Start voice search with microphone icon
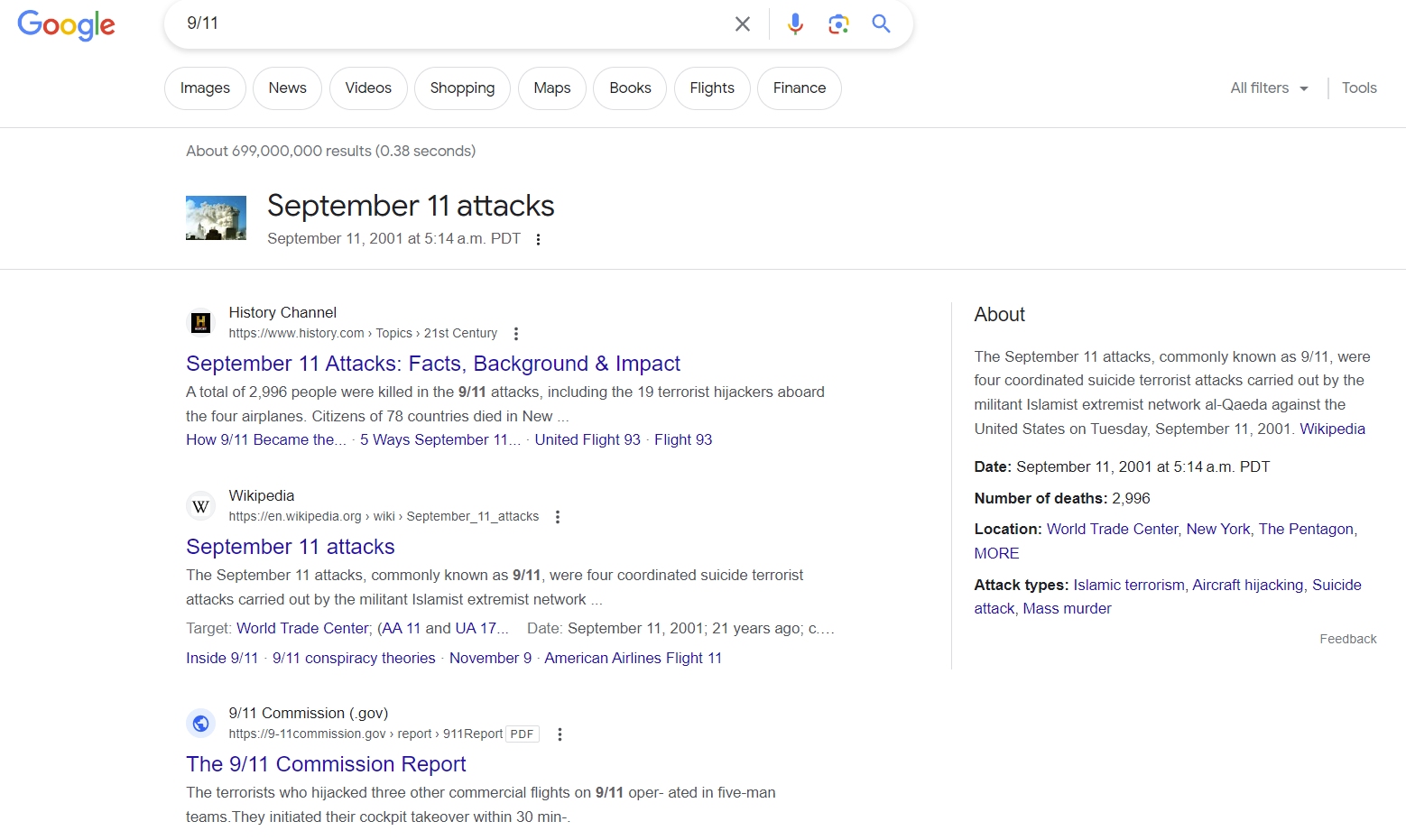This screenshot has height=840, width=1406. click(795, 24)
